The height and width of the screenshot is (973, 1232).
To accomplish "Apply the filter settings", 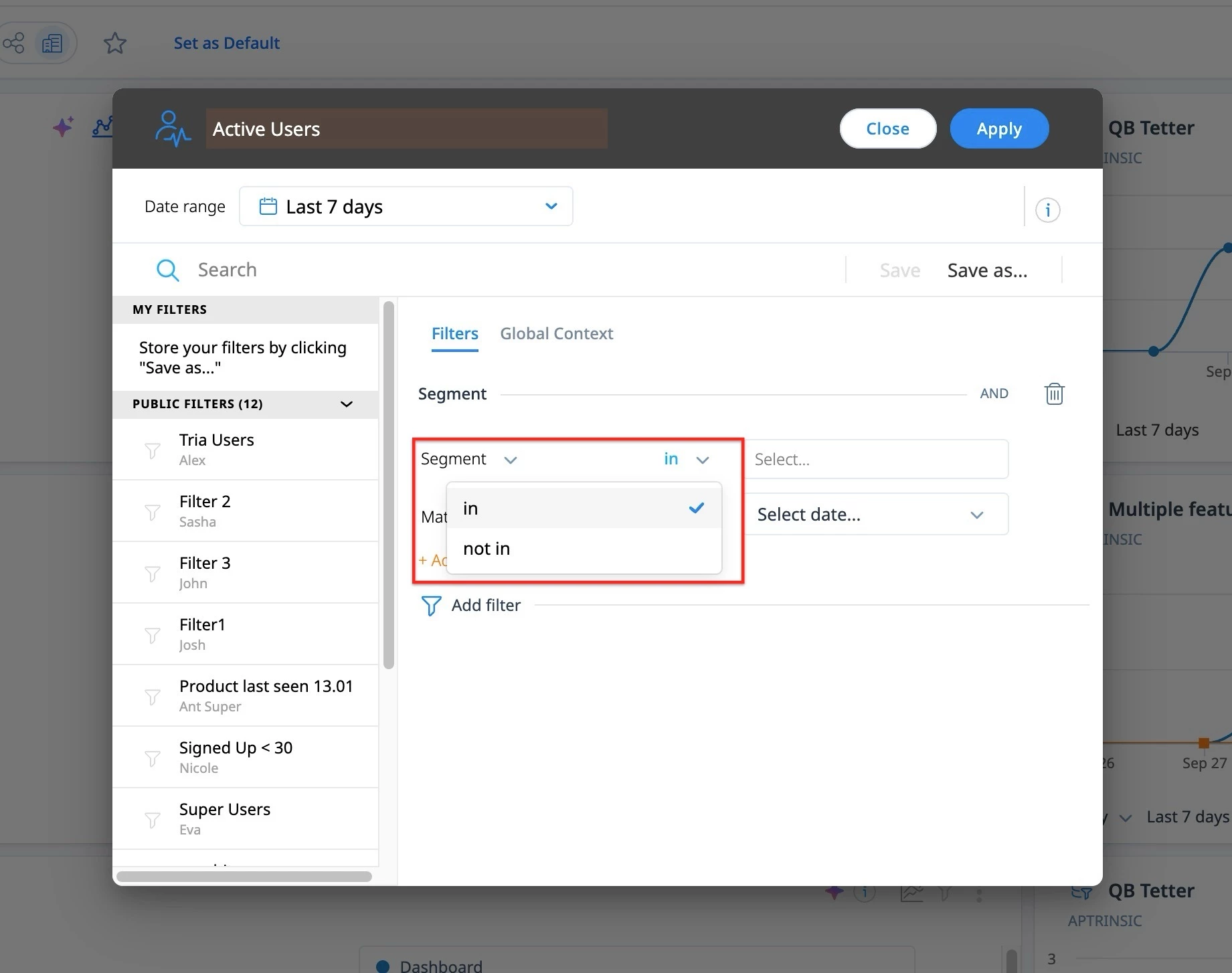I will pos(999,128).
